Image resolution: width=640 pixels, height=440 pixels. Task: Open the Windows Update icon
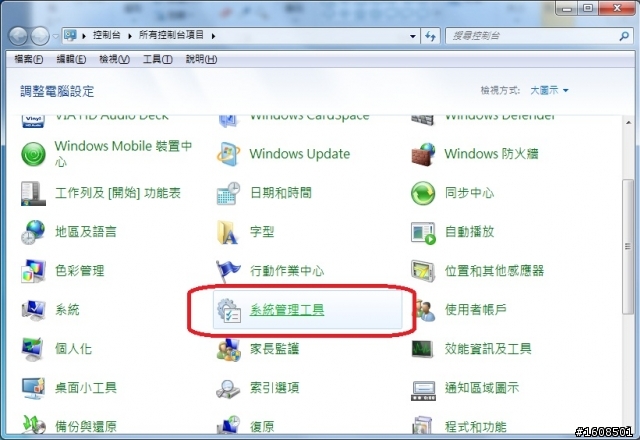pyautogui.click(x=228, y=154)
